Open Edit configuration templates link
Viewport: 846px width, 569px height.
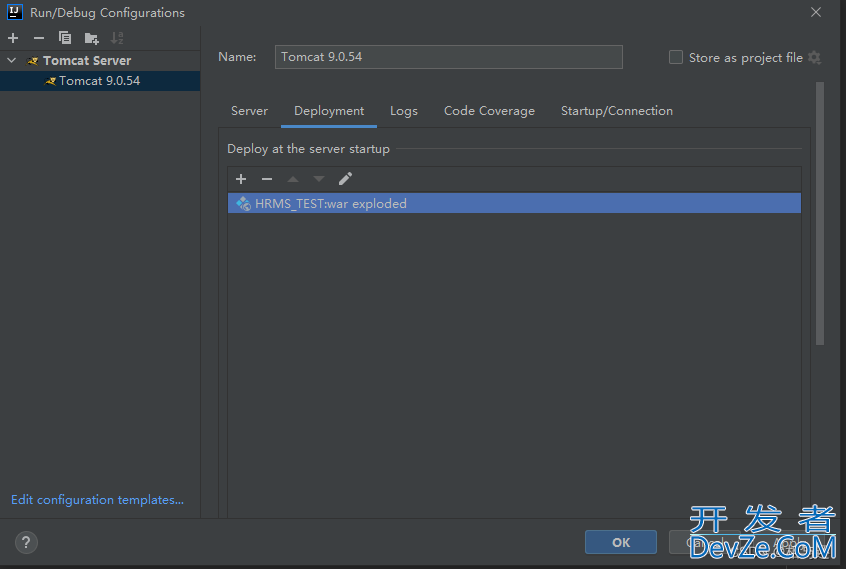pos(97,500)
